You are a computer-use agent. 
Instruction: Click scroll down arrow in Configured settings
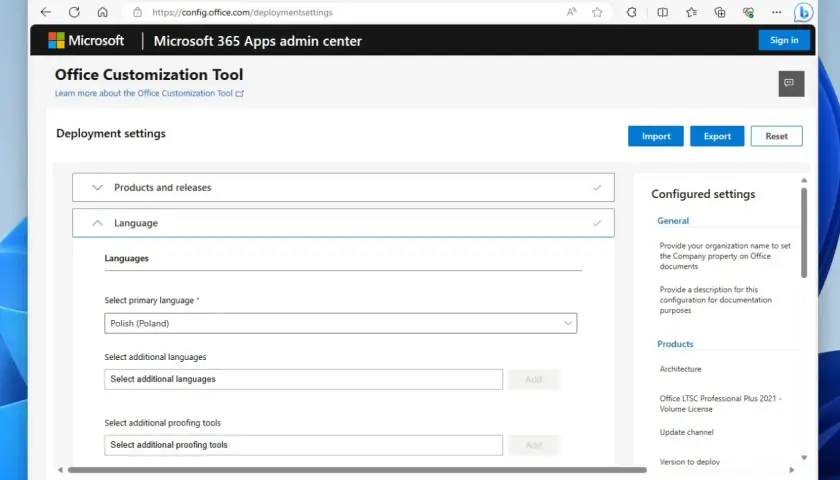pos(804,458)
